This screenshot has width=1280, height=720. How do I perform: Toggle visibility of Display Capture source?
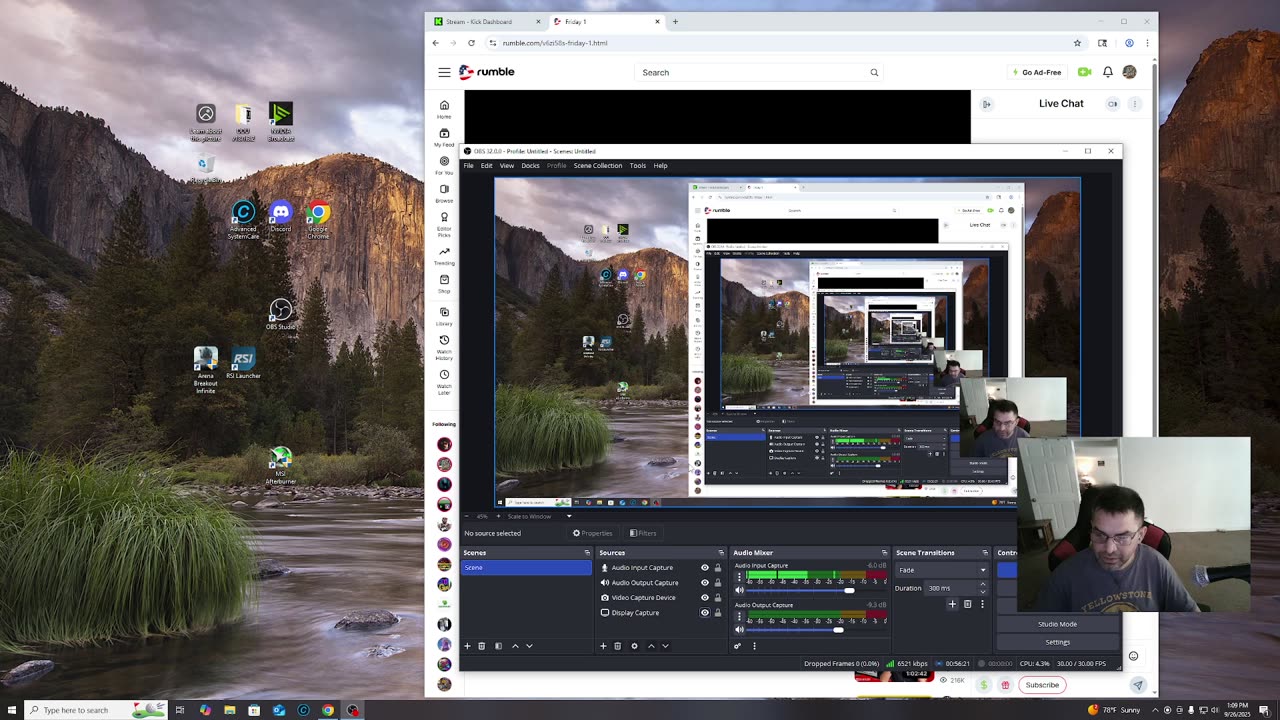tap(704, 613)
